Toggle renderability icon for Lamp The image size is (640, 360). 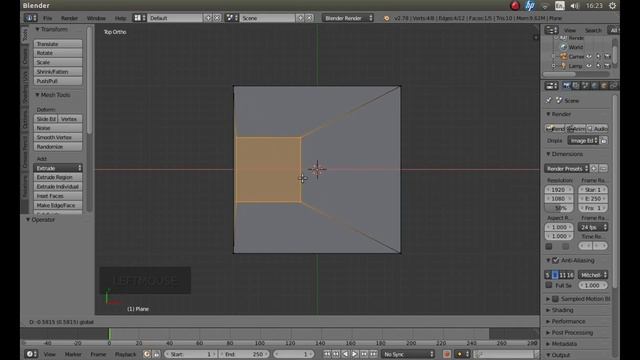tap(607, 66)
